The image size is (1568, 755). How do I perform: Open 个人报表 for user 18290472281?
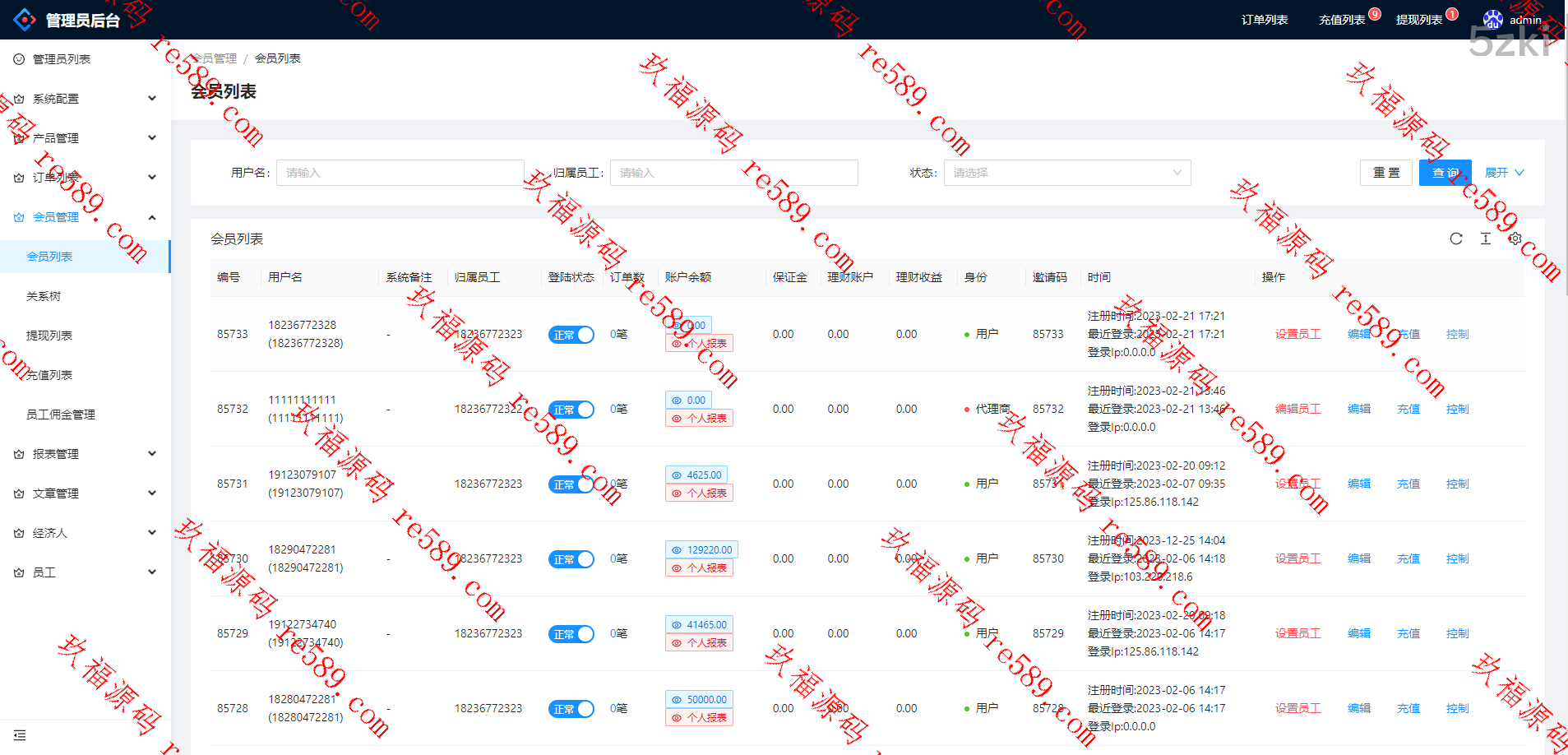699,568
